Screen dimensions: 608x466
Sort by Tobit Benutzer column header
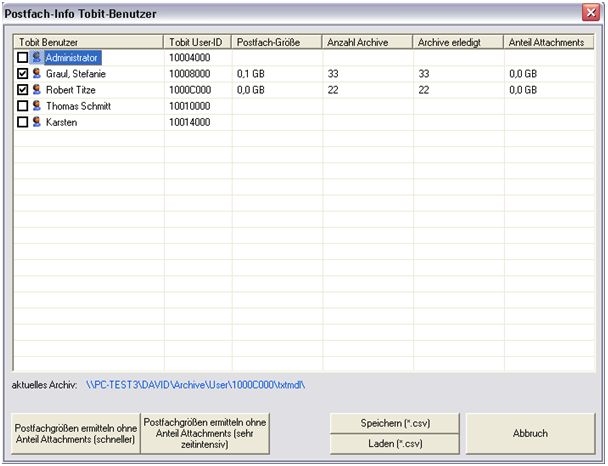click(x=88, y=42)
